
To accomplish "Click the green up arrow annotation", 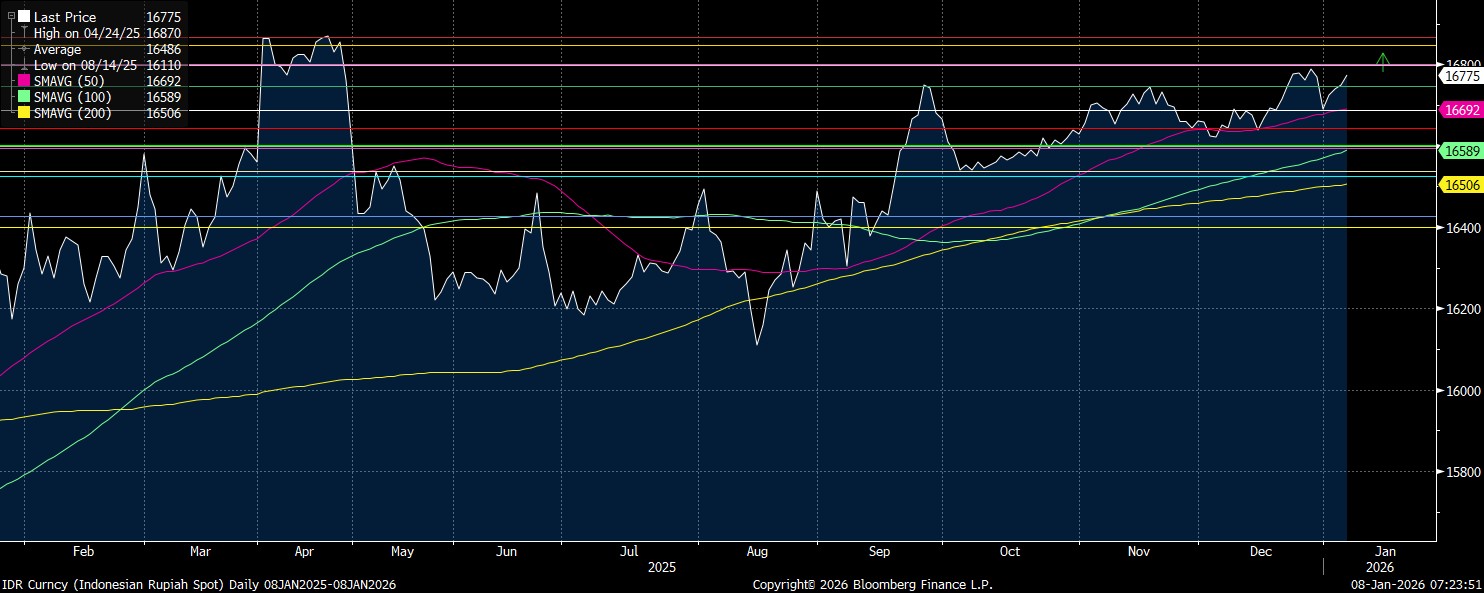I will (1382, 62).
